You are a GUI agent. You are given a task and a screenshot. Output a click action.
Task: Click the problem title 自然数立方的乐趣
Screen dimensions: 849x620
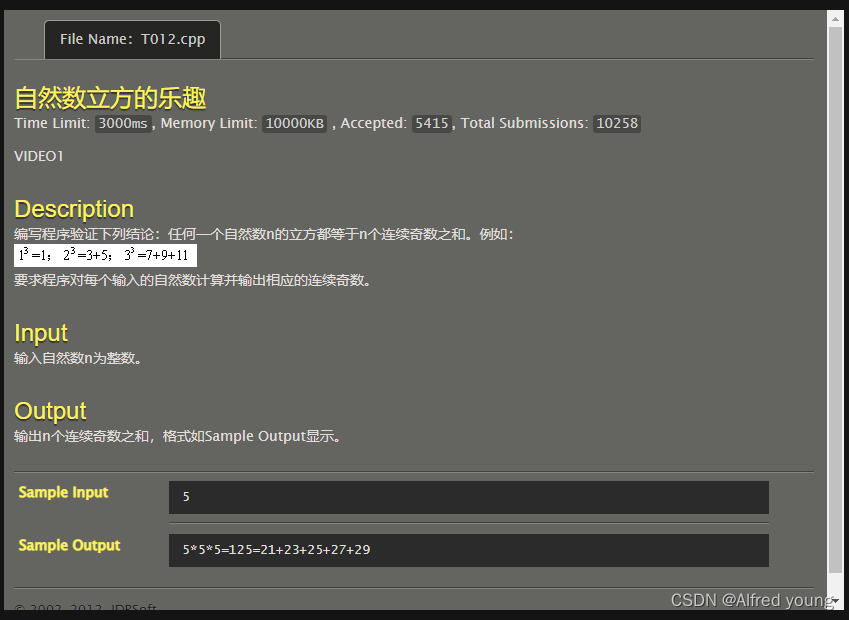point(107,98)
